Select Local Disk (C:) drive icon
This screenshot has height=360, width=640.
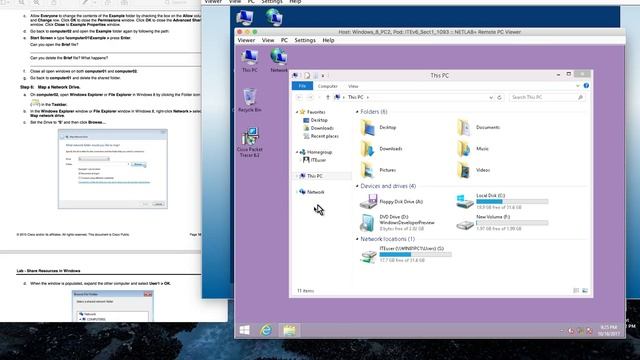pyautogui.click(x=464, y=202)
